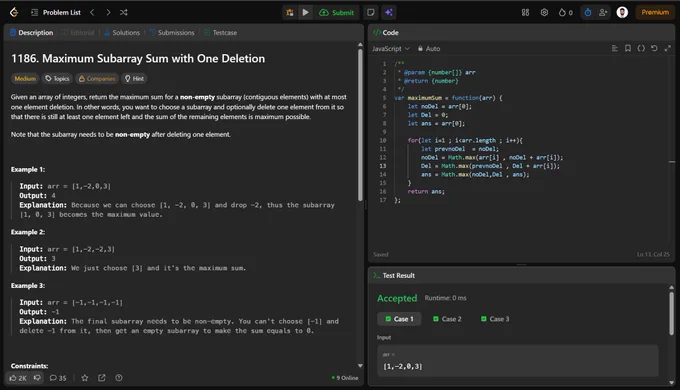Run the code with the play button
The width and height of the screenshot is (680, 390).
(305, 13)
